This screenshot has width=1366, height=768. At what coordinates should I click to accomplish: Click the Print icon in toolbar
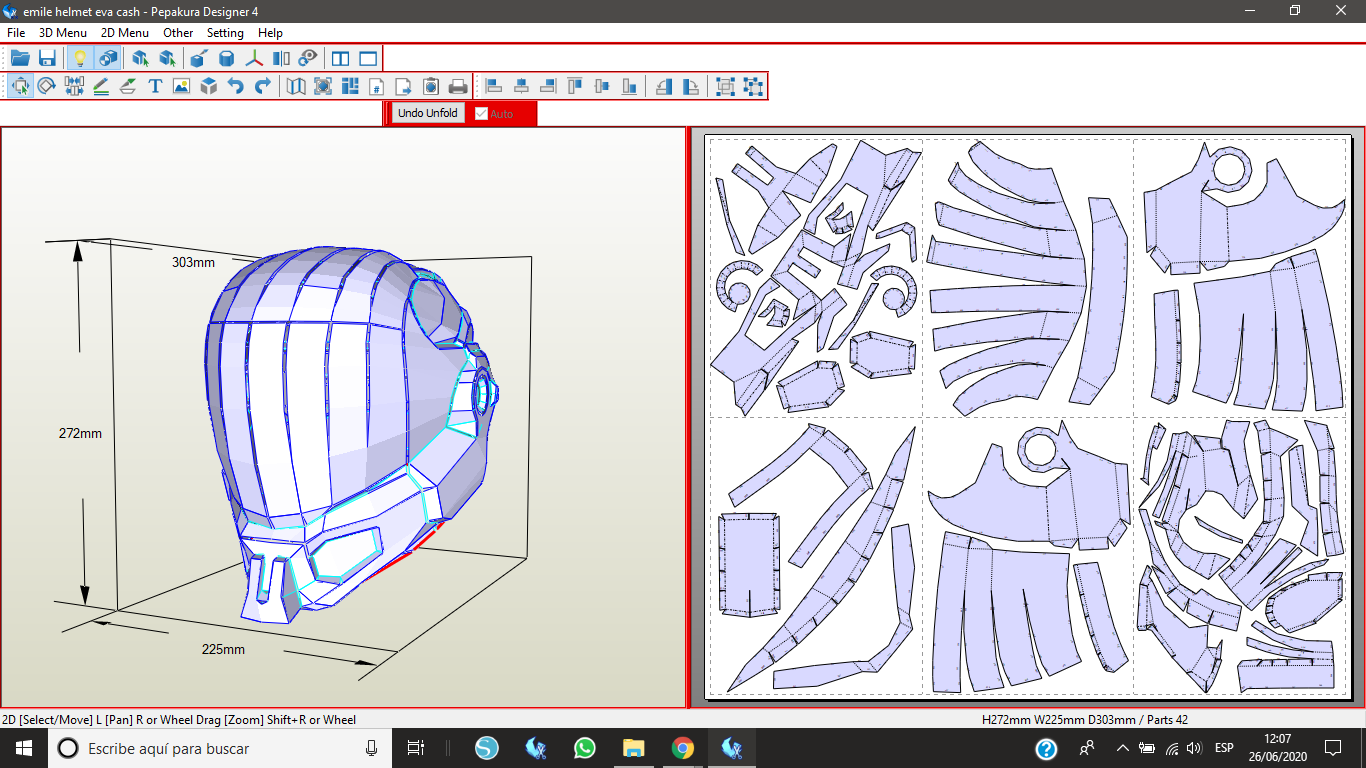coord(457,86)
